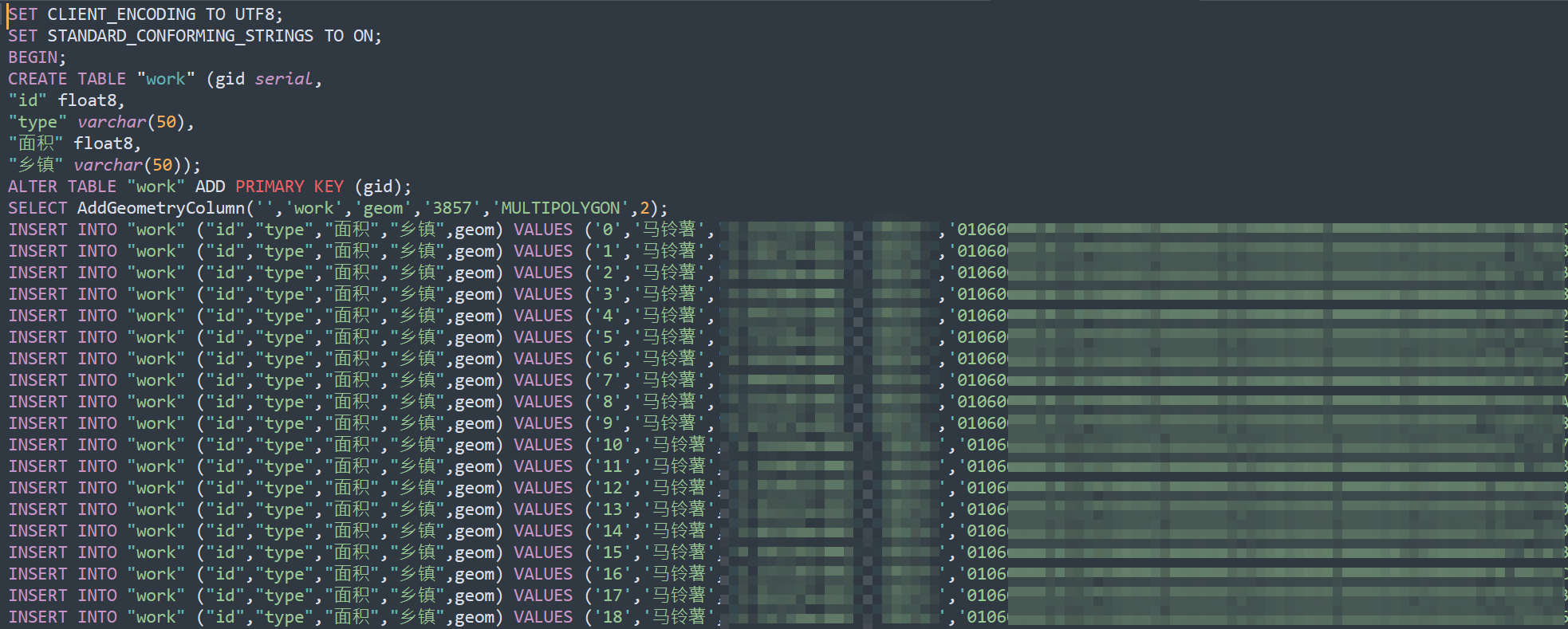The height and width of the screenshot is (629, 1568).
Task: Click the "乡镇" varchar(50) column definition line
Action: 104,165
